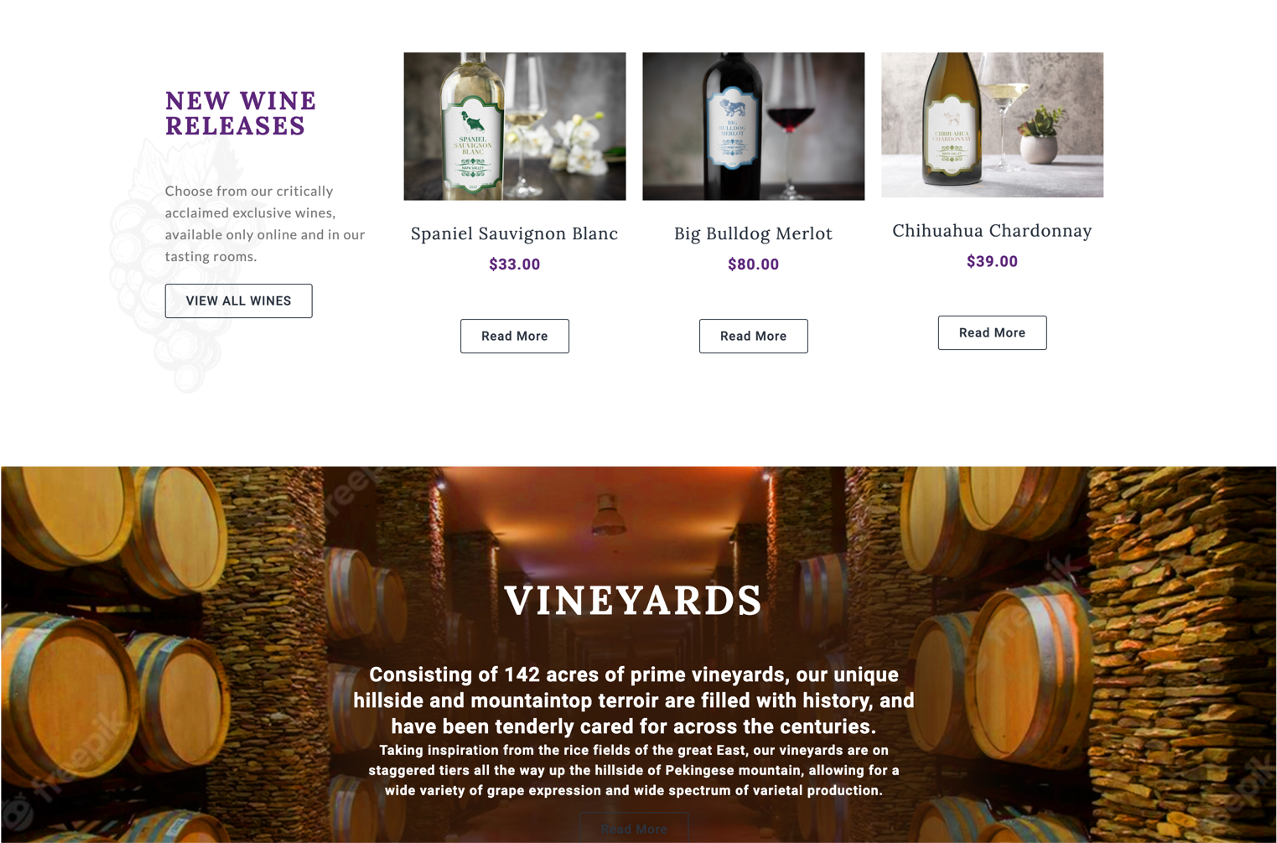Click the $33.00 price
Image resolution: width=1277 pixels, height=843 pixels.
tap(514, 264)
